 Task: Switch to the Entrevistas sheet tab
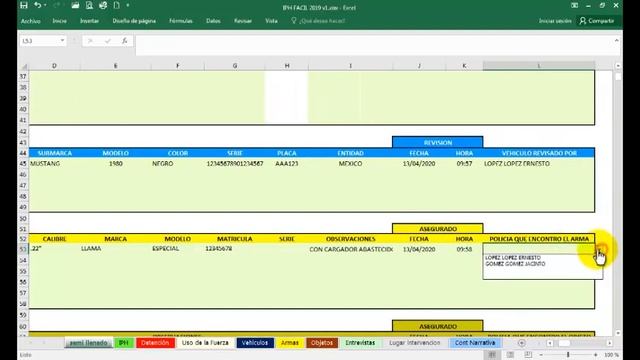coord(360,343)
